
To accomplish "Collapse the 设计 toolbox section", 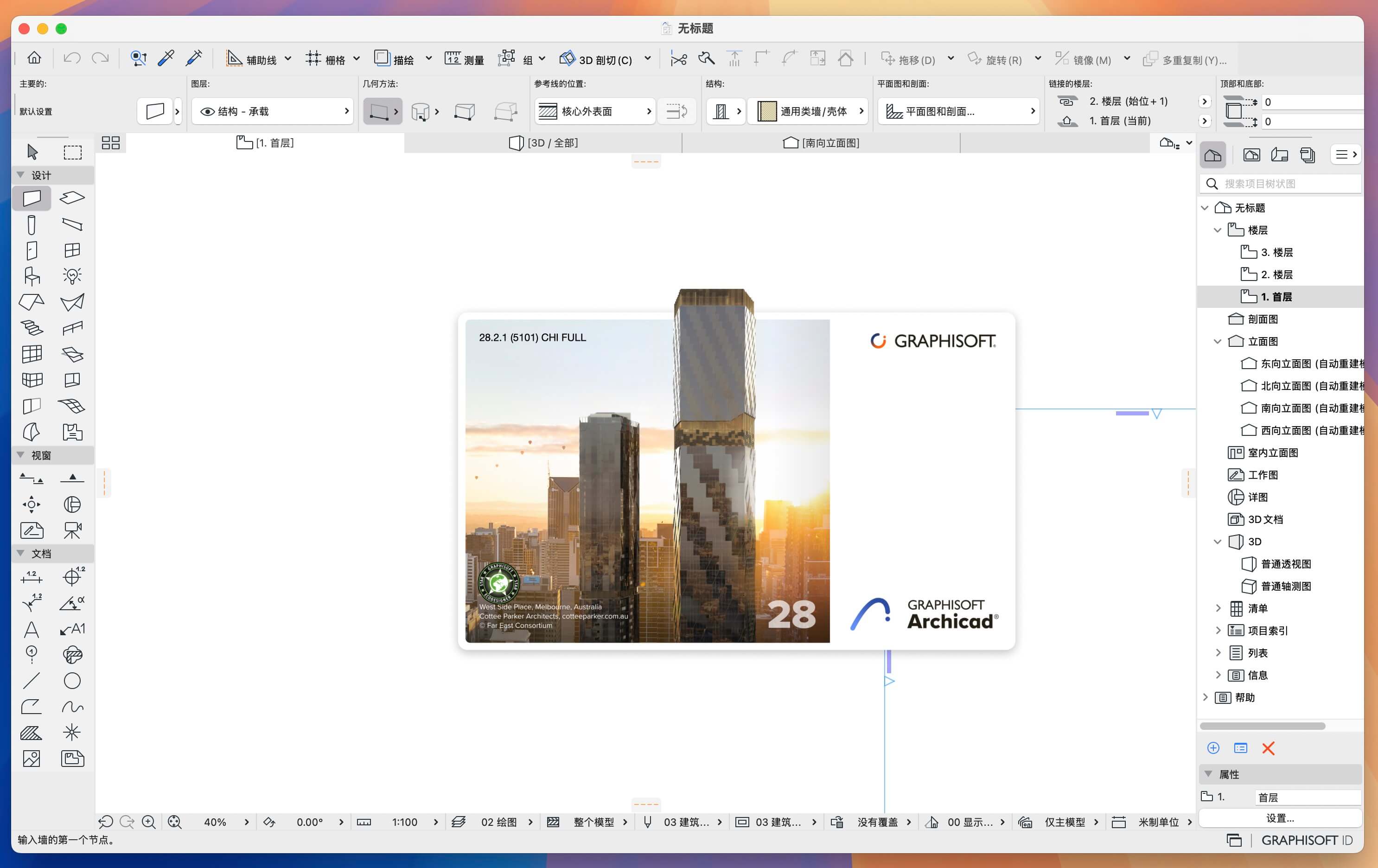I will coord(20,175).
